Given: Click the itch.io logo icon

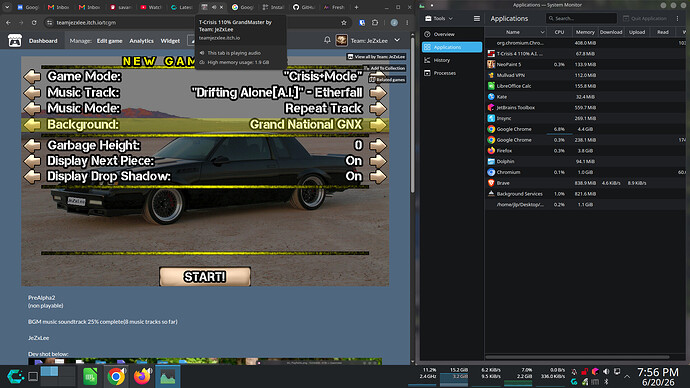Looking at the screenshot, I should pos(15,40).
